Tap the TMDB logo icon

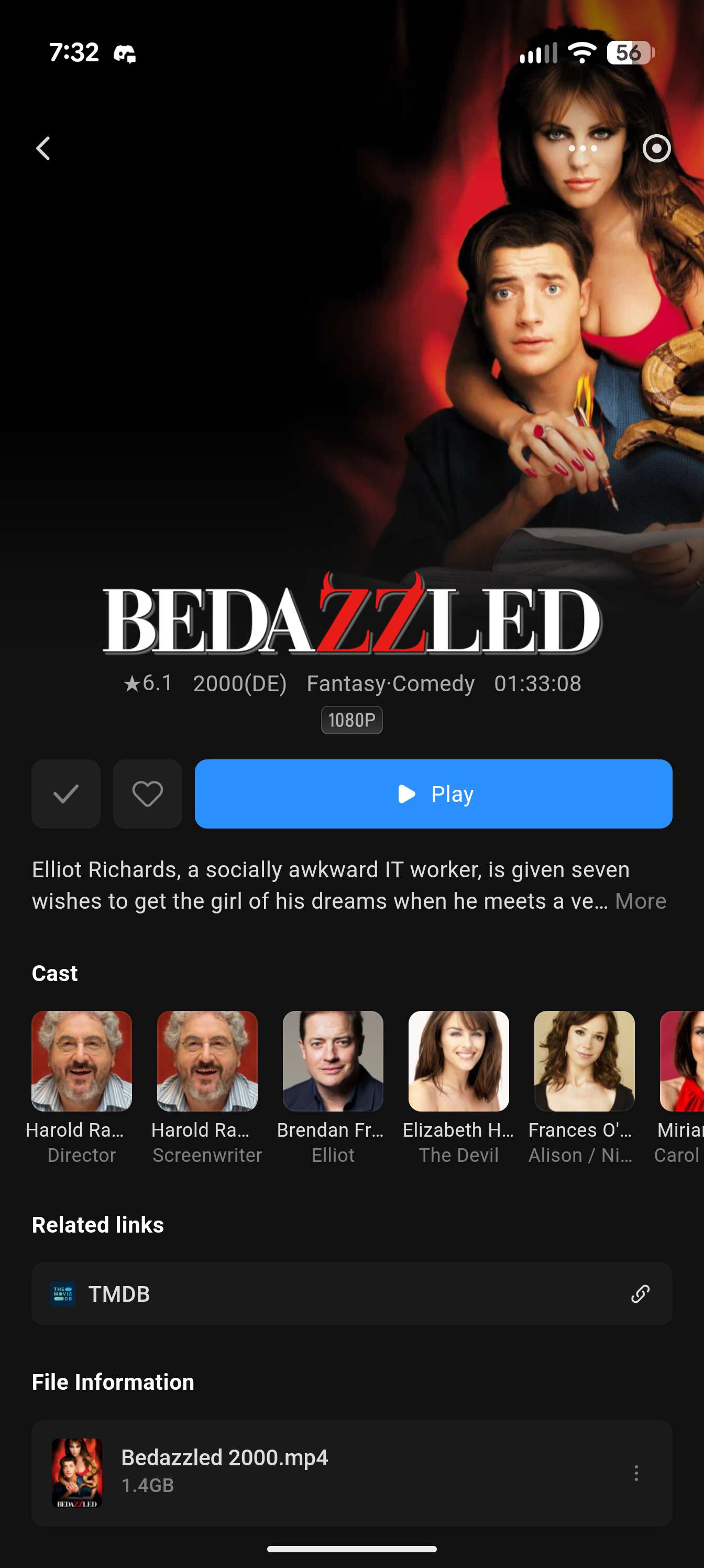(63, 1293)
